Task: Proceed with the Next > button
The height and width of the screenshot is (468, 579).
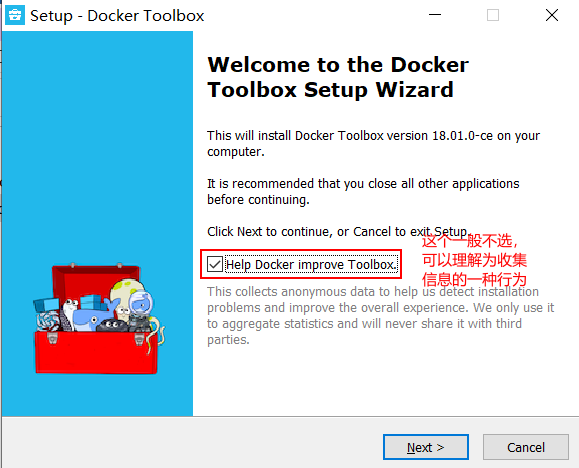Action: click(x=426, y=447)
